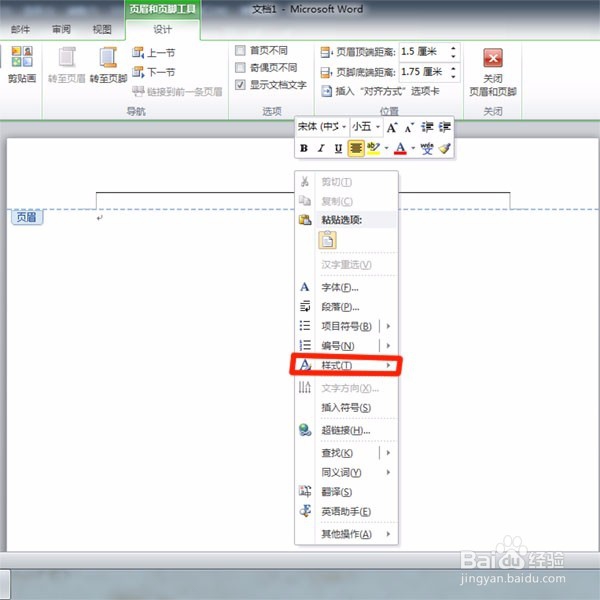Click the 页眉和页脚工具 contextual tab header
The width and height of the screenshot is (600, 600).
pos(163,9)
